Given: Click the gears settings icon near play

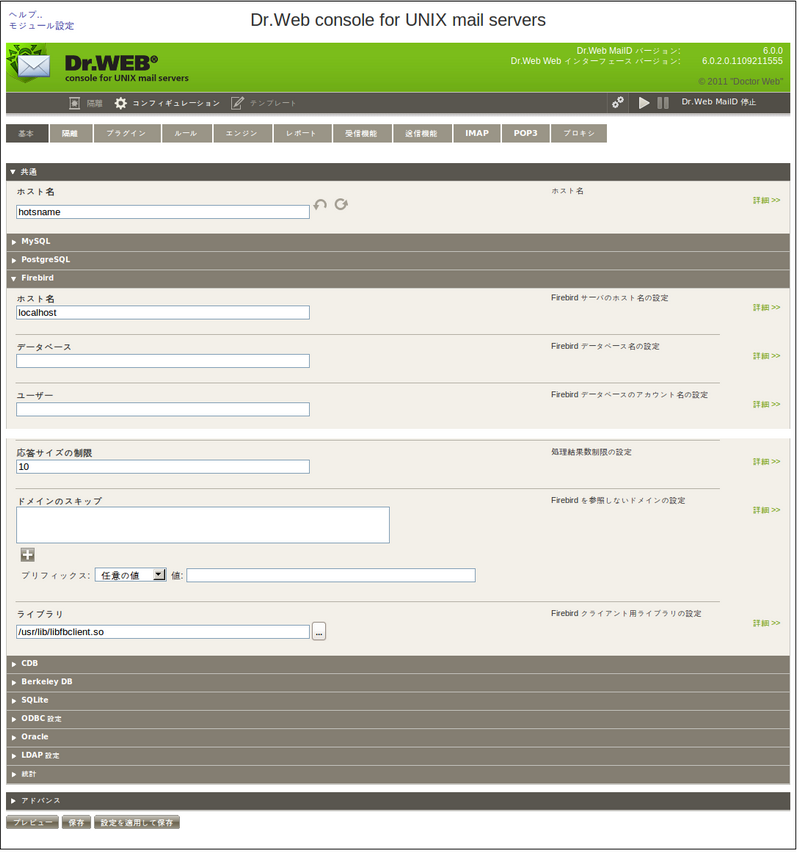Looking at the screenshot, I should (x=620, y=103).
